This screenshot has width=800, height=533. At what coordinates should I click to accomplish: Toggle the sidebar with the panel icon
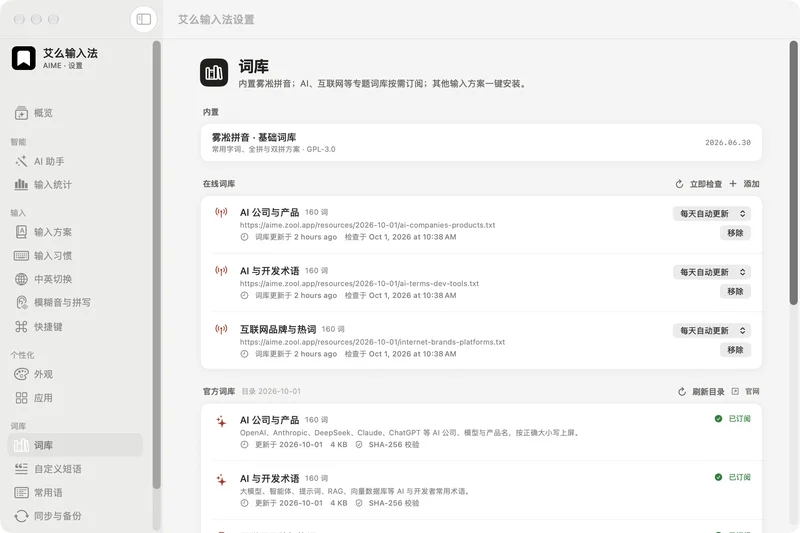tap(143, 19)
